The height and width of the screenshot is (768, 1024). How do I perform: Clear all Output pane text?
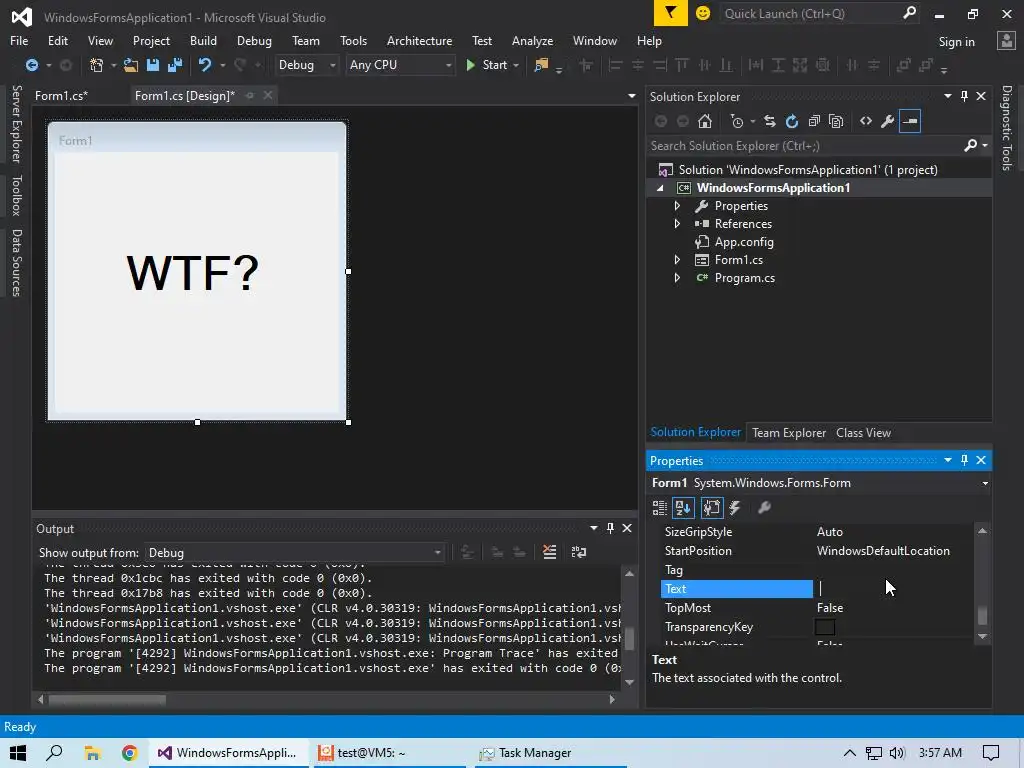point(550,552)
